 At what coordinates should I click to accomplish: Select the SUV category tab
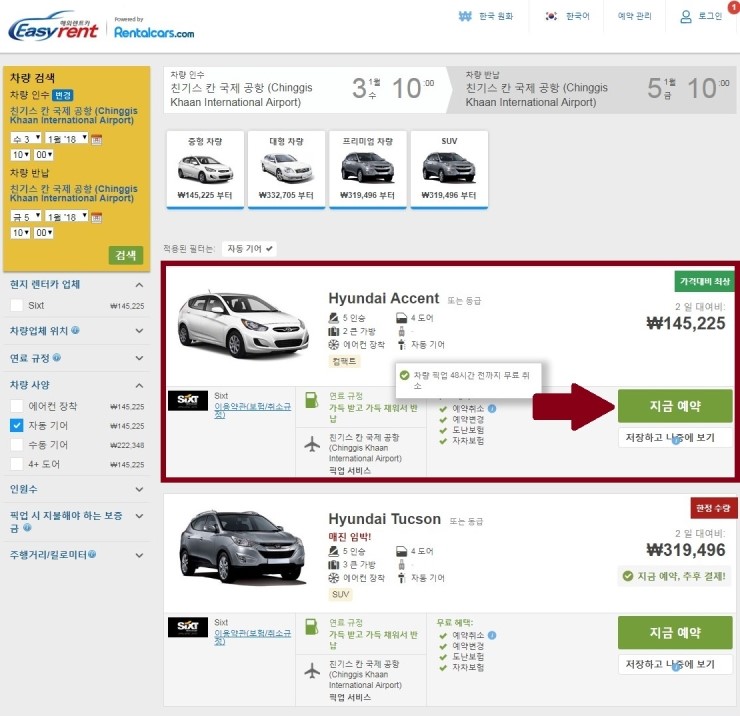(449, 168)
